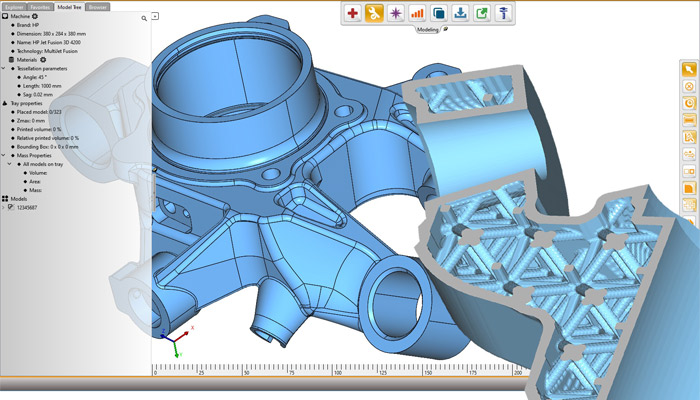Image resolution: width=700 pixels, height=400 pixels.
Task: Click the purple star icon
Action: tap(396, 13)
